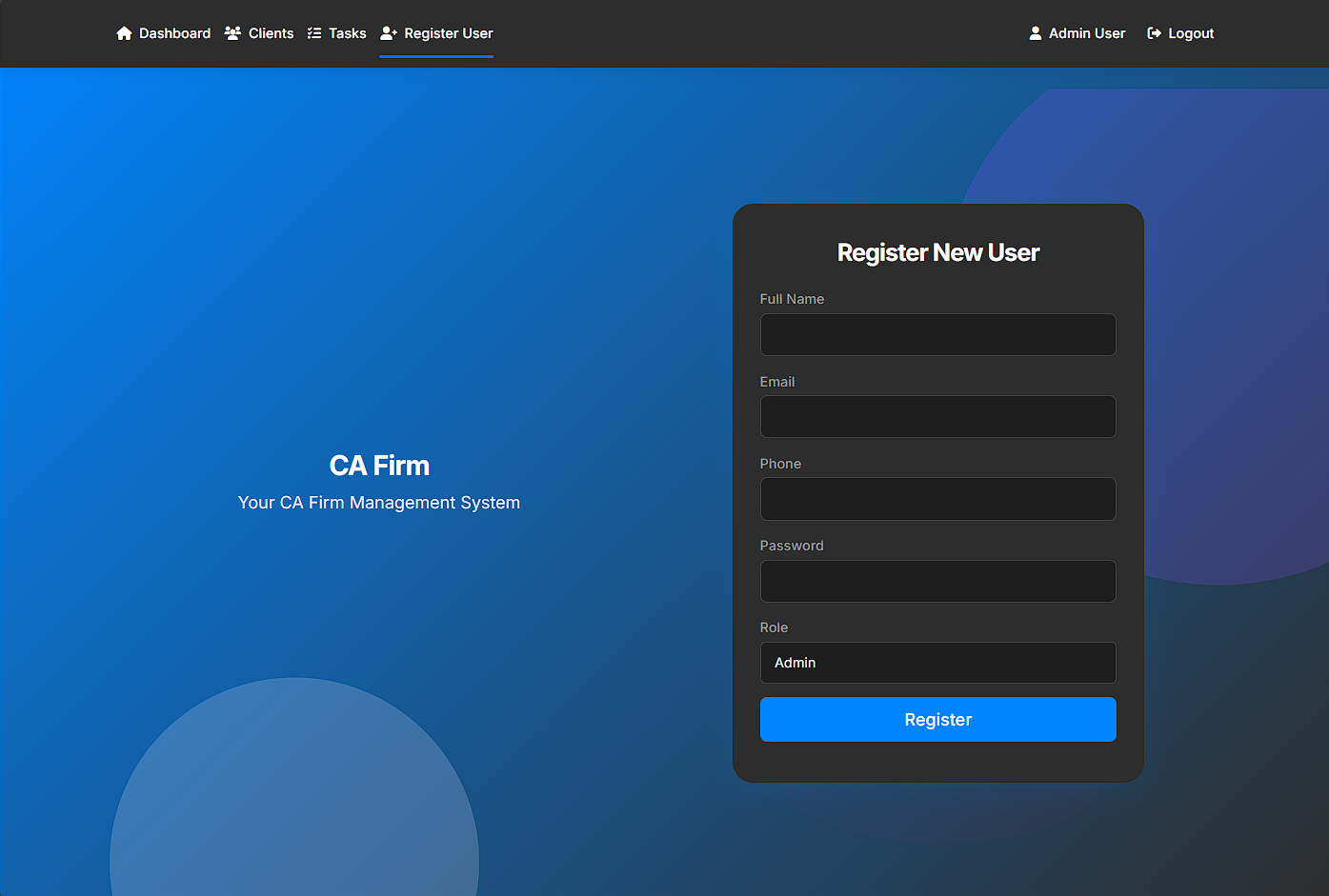Click the Your CA Firm Management System tagline
1329x896 pixels.
coord(379,503)
